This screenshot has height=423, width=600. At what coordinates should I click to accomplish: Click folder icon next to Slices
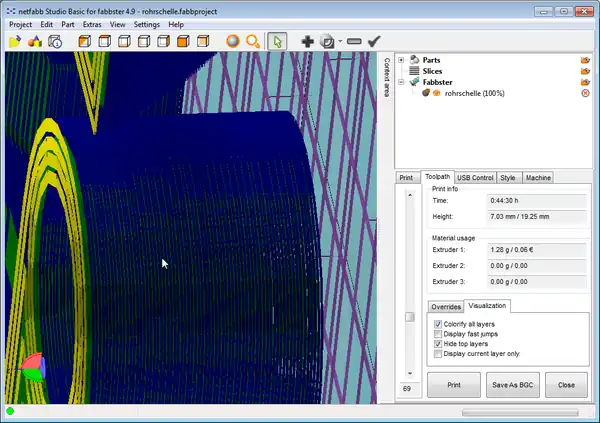coord(585,71)
